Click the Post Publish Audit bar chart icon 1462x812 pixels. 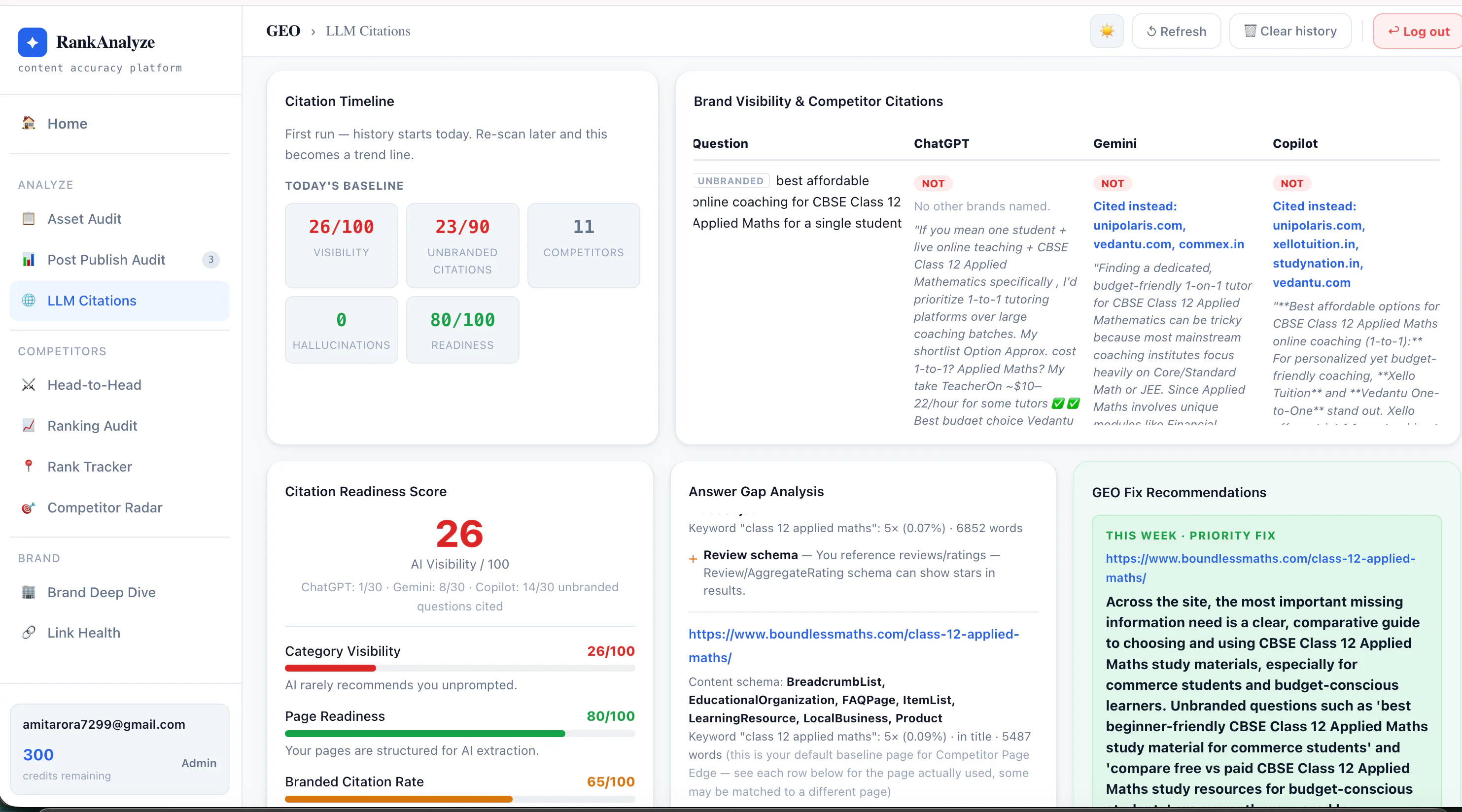[x=29, y=259]
